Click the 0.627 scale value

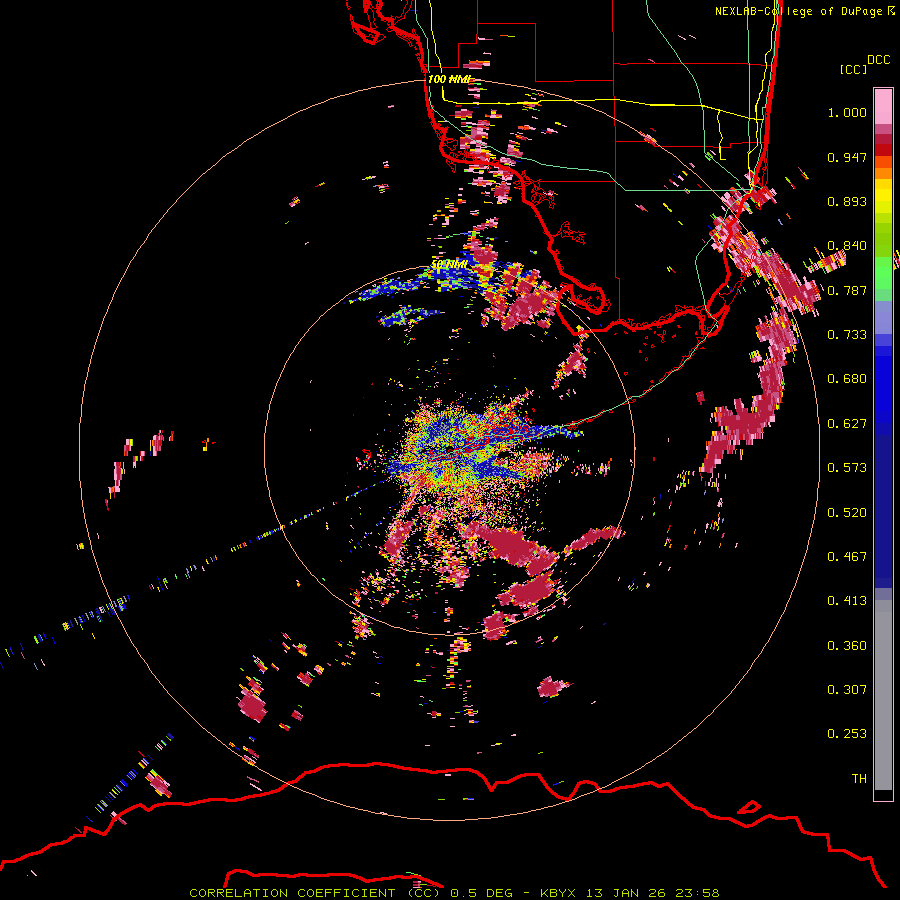click(847, 424)
